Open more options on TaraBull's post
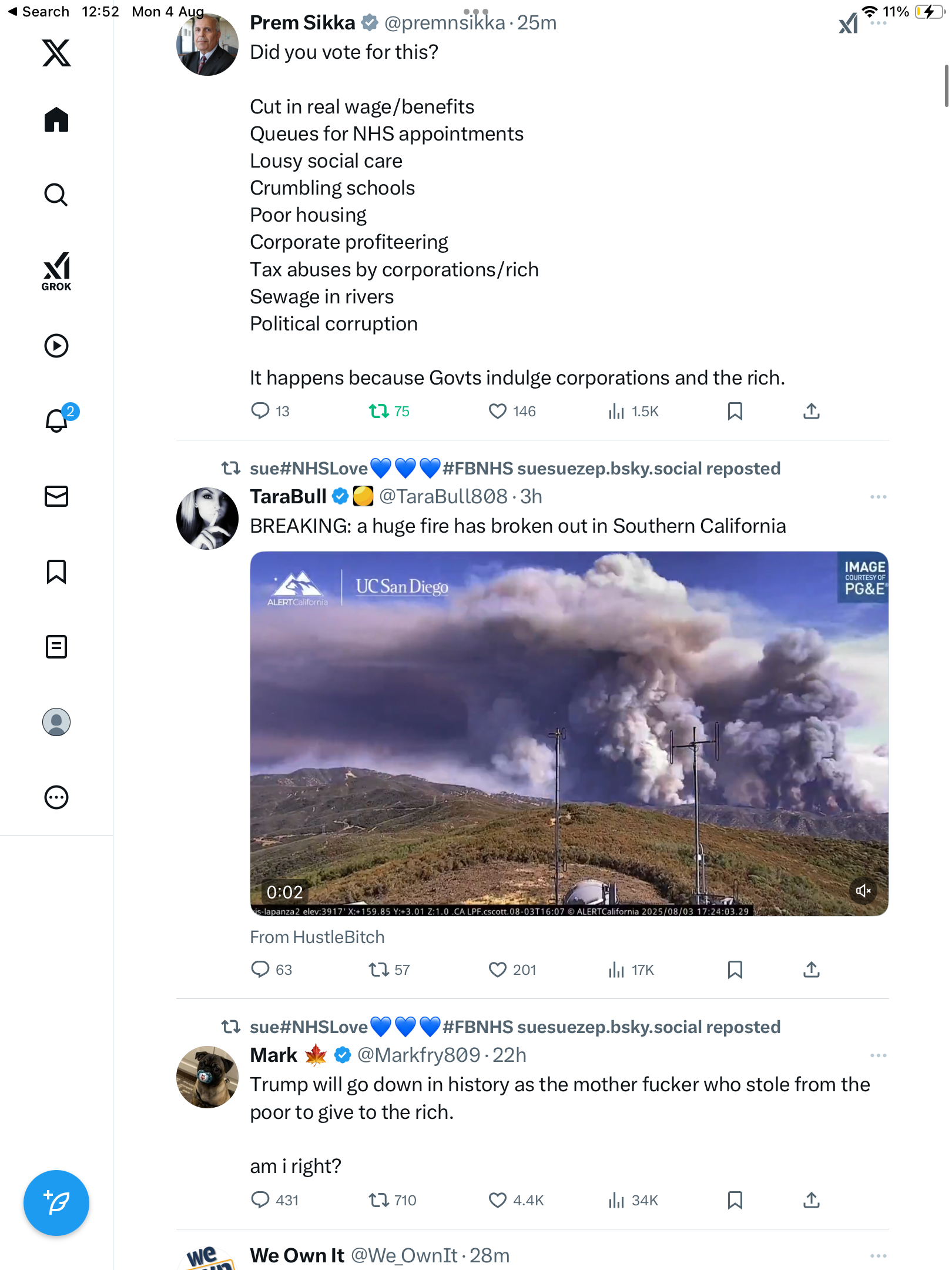 click(x=878, y=497)
